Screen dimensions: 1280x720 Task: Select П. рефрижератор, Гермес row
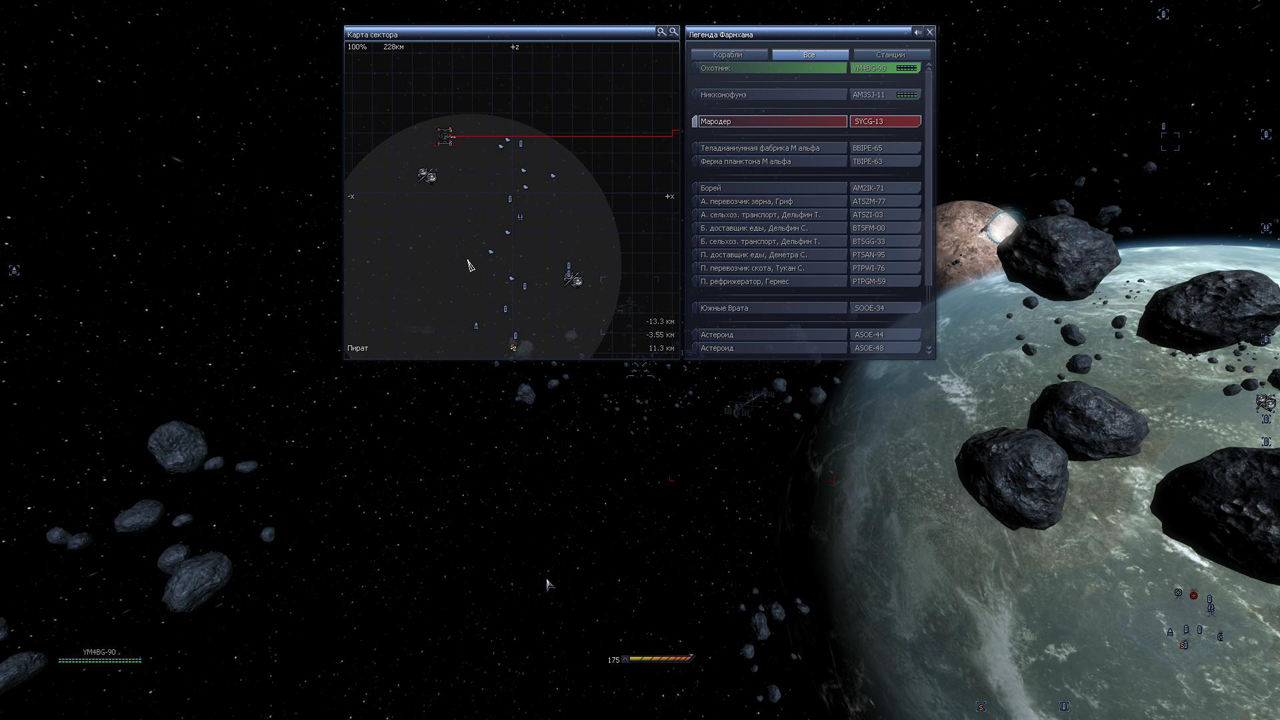(806, 281)
